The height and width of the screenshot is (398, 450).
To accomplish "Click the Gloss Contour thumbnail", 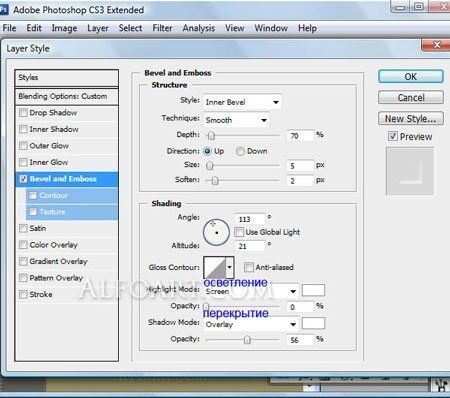I will point(214,267).
